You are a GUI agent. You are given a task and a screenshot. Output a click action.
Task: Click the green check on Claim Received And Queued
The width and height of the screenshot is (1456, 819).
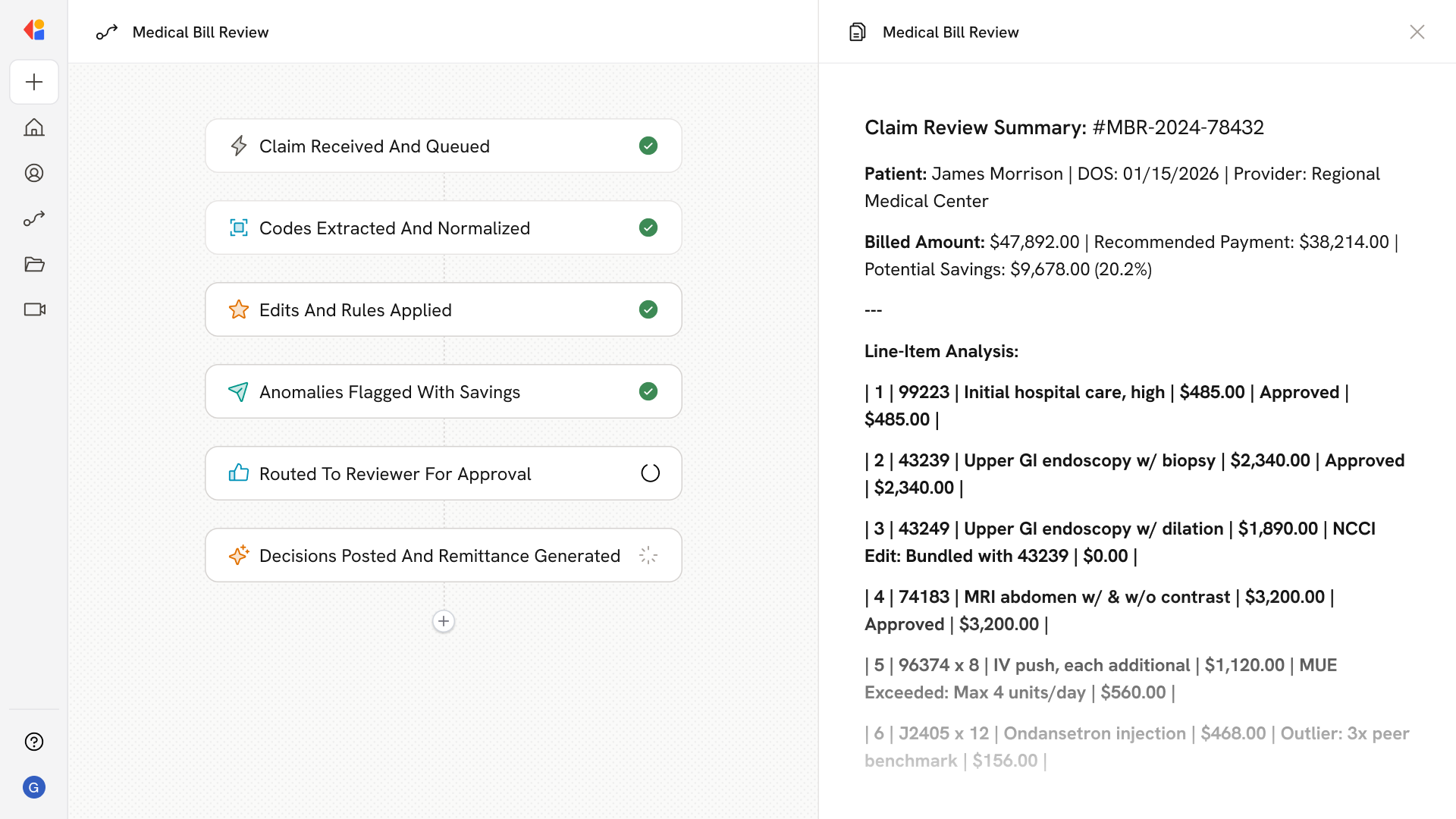[x=648, y=146]
